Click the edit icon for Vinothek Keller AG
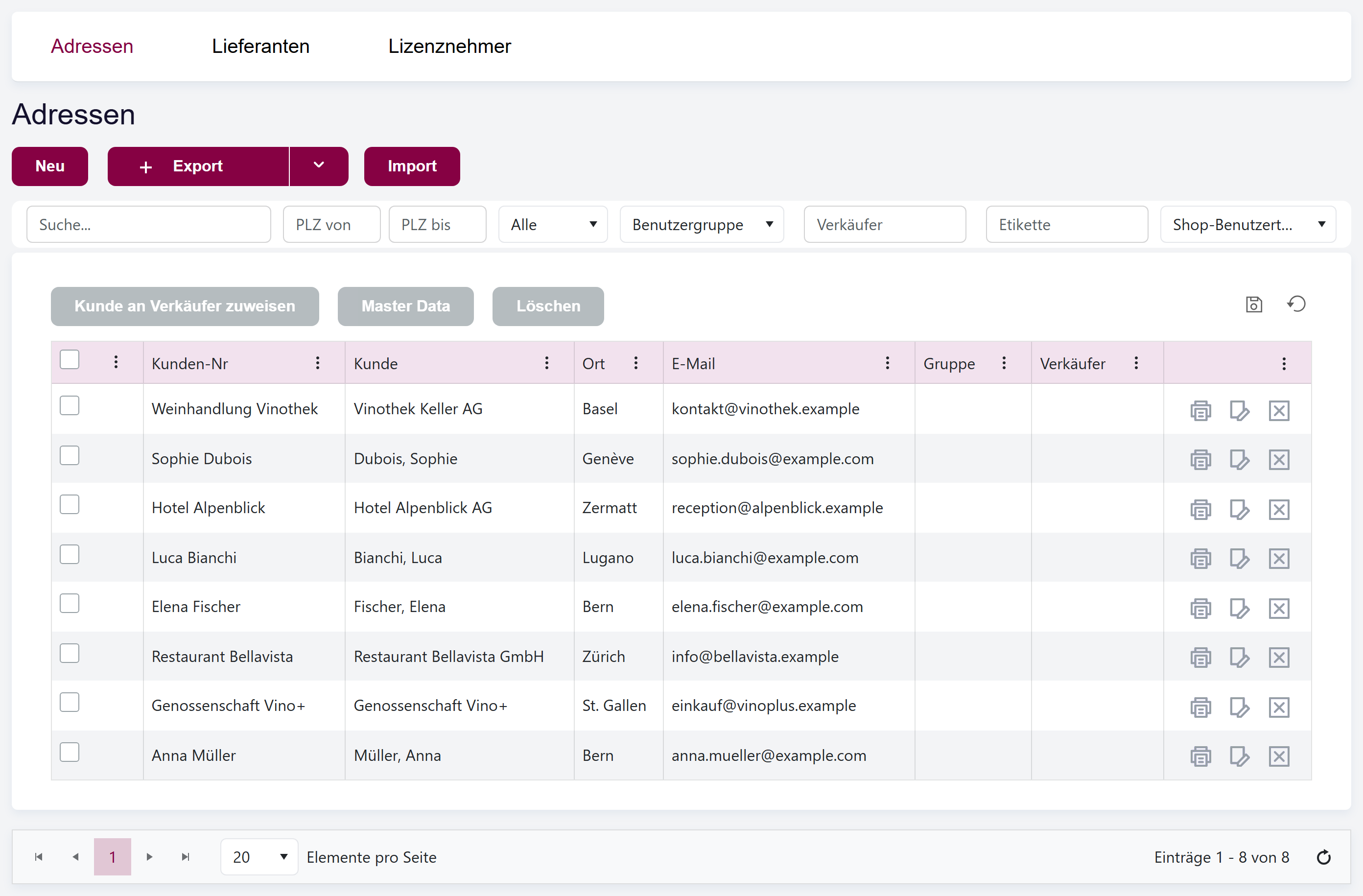This screenshot has width=1363, height=896. pyautogui.click(x=1239, y=410)
